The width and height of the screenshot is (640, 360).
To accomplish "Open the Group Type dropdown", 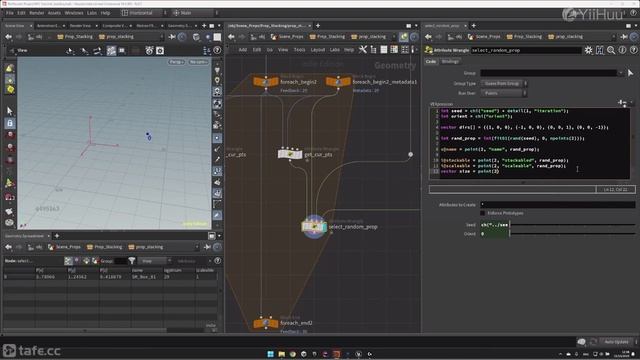I will tap(504, 83).
